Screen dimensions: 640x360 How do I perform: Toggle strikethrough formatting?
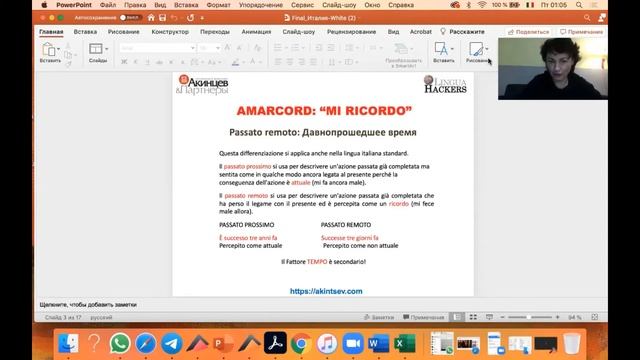[x=159, y=62]
